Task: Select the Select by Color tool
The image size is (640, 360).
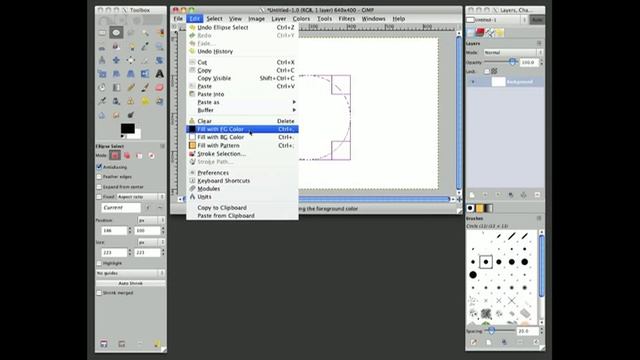Action: coord(159,33)
